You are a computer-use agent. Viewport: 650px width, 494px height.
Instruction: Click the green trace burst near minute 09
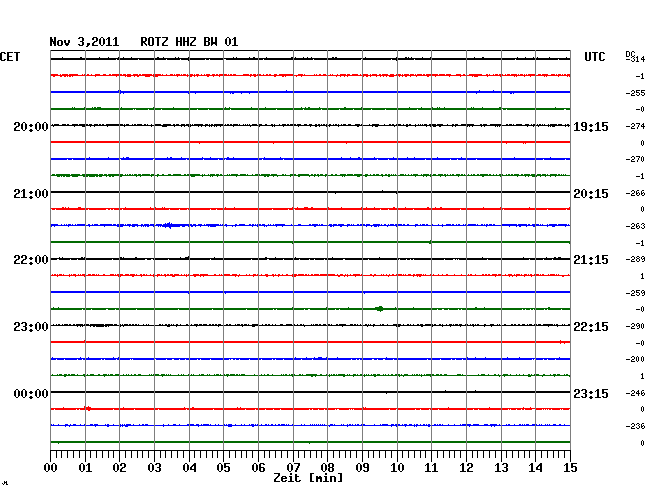(379, 309)
